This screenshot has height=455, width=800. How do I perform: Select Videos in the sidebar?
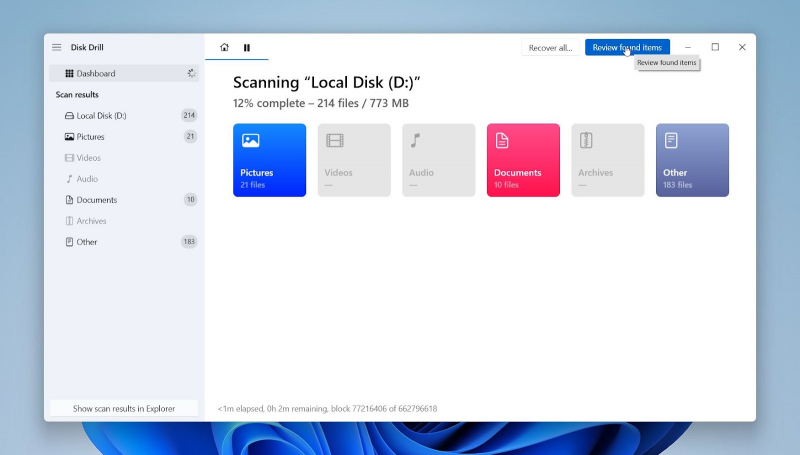point(124,158)
